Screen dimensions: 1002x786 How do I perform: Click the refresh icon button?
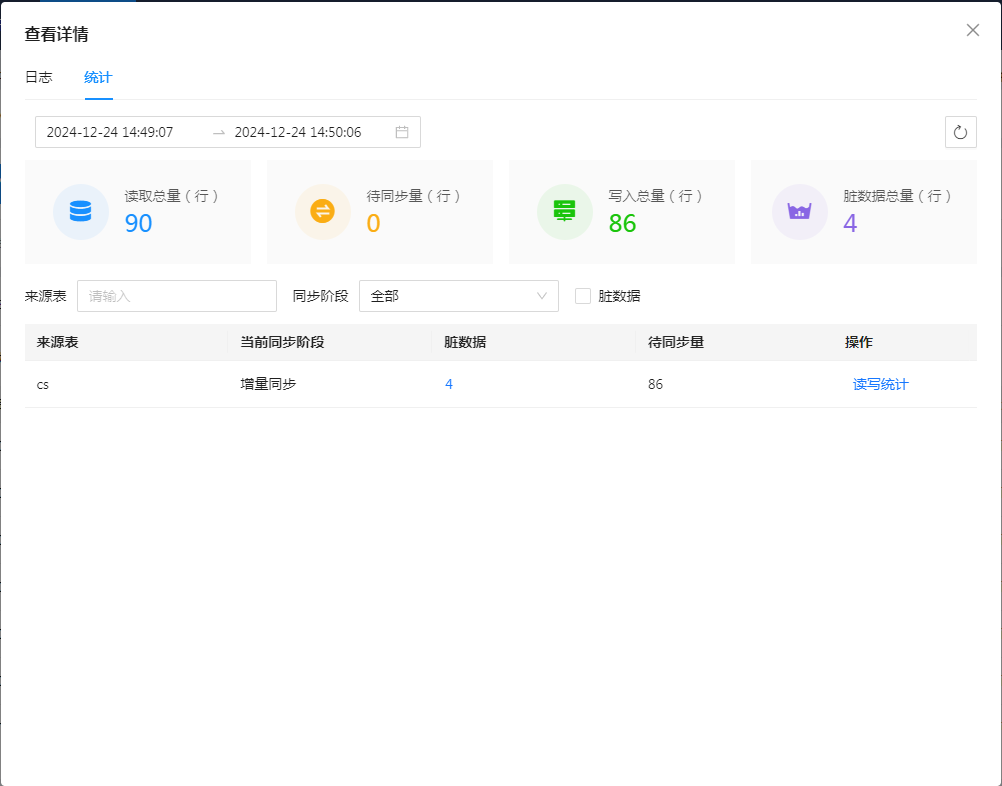coord(960,132)
